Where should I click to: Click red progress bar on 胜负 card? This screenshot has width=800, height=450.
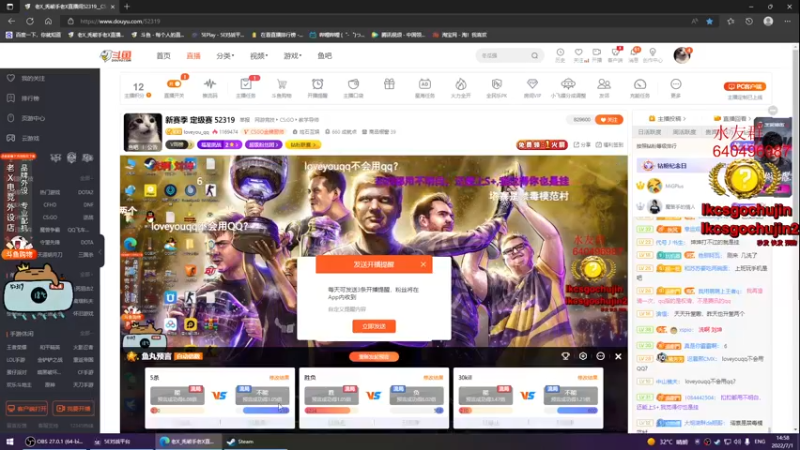click(x=328, y=410)
